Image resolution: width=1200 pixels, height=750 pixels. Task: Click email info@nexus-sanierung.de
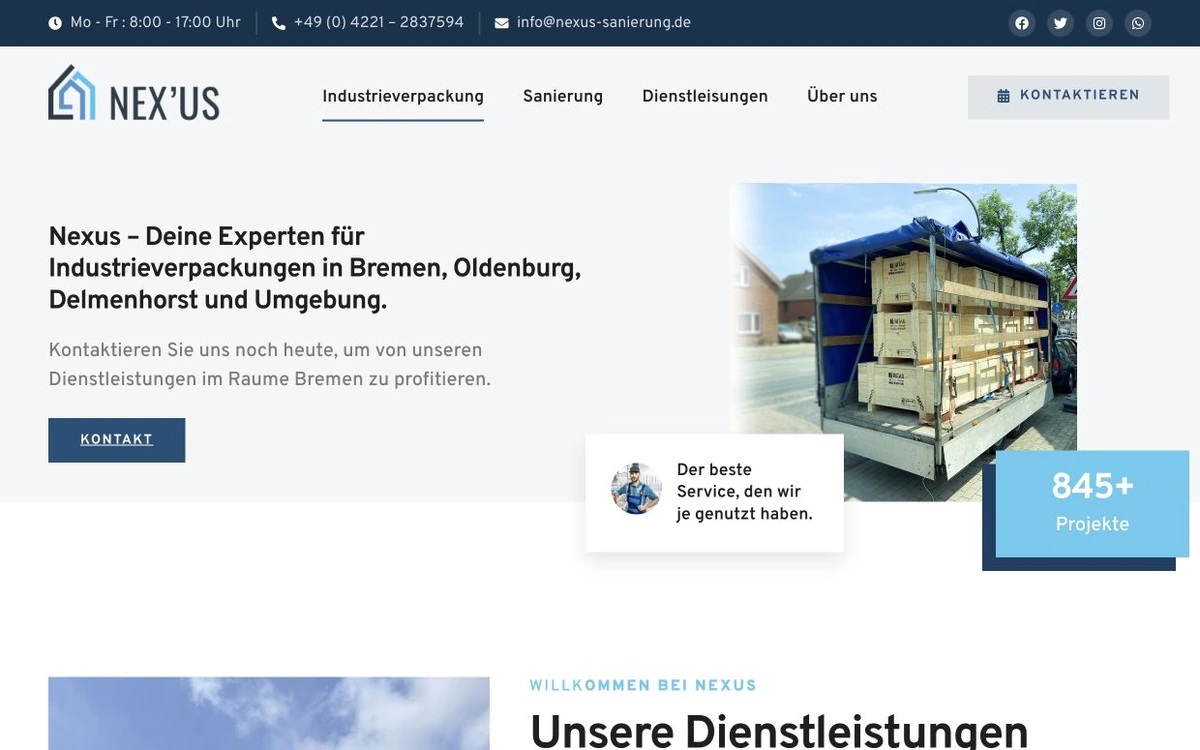pyautogui.click(x=604, y=23)
